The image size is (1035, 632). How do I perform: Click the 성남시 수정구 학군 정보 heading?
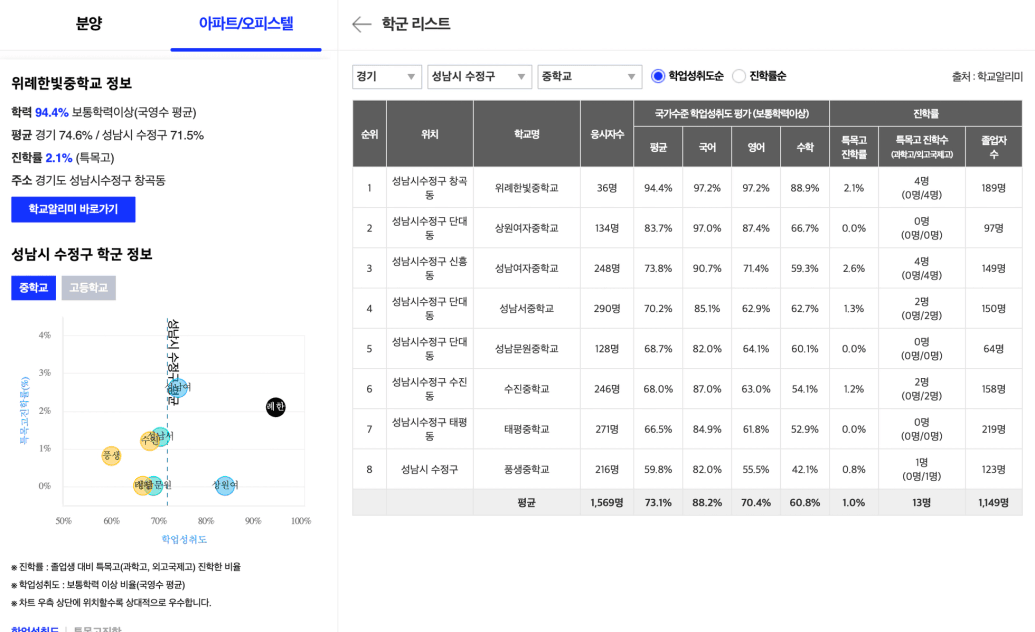tap(82, 254)
